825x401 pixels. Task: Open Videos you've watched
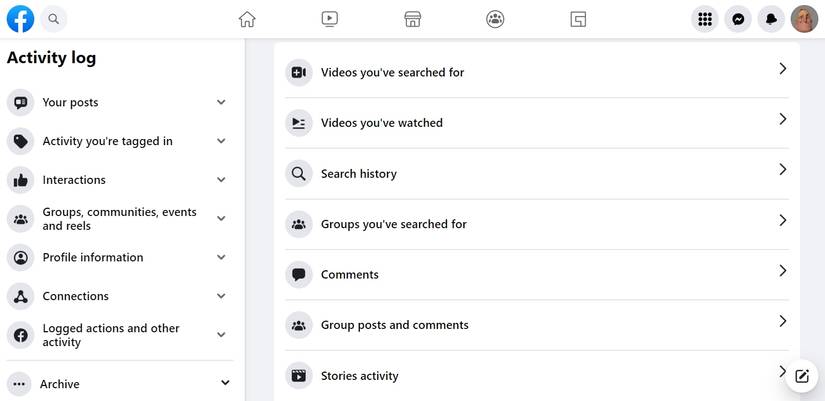537,123
